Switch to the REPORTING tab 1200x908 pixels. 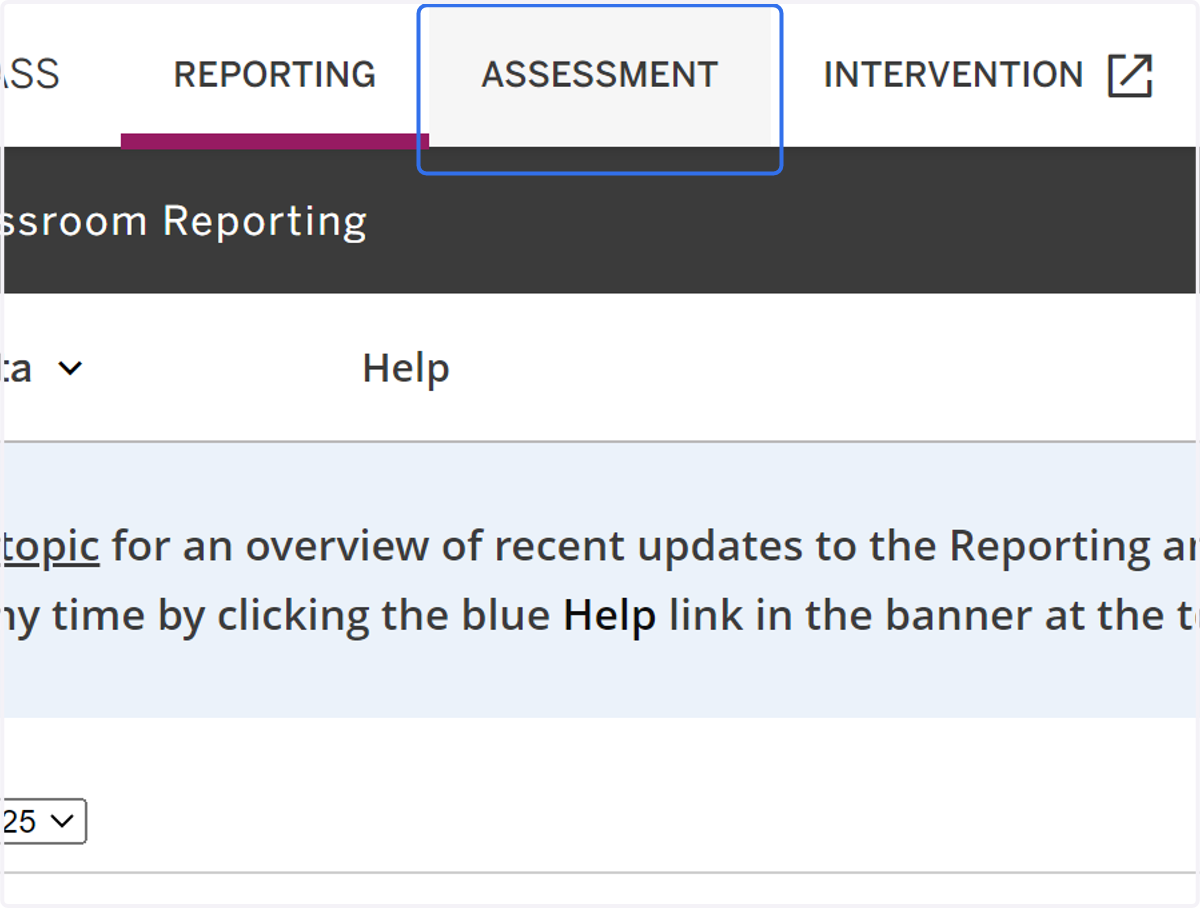pos(275,75)
